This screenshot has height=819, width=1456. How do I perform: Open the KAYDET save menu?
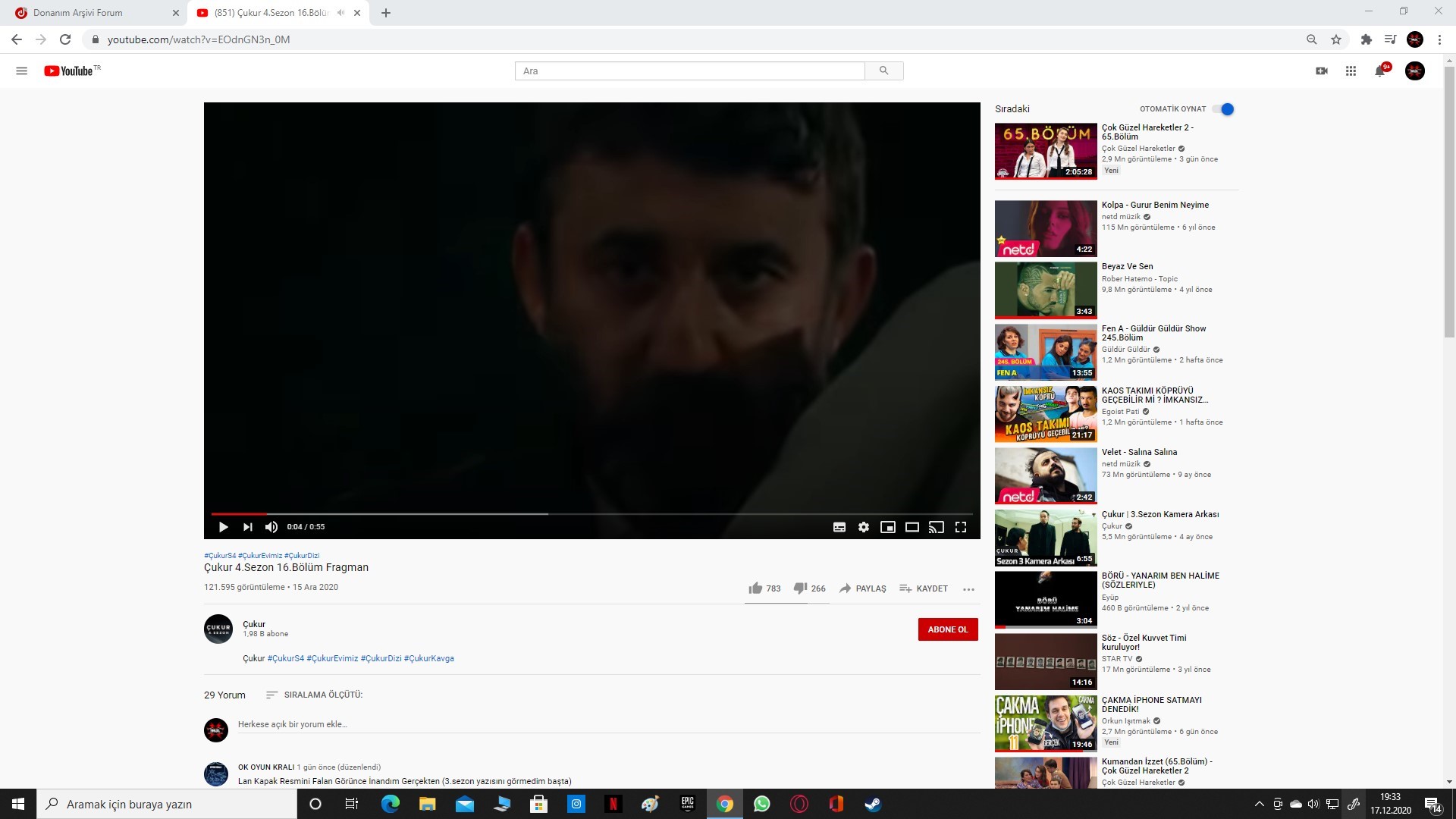point(924,588)
